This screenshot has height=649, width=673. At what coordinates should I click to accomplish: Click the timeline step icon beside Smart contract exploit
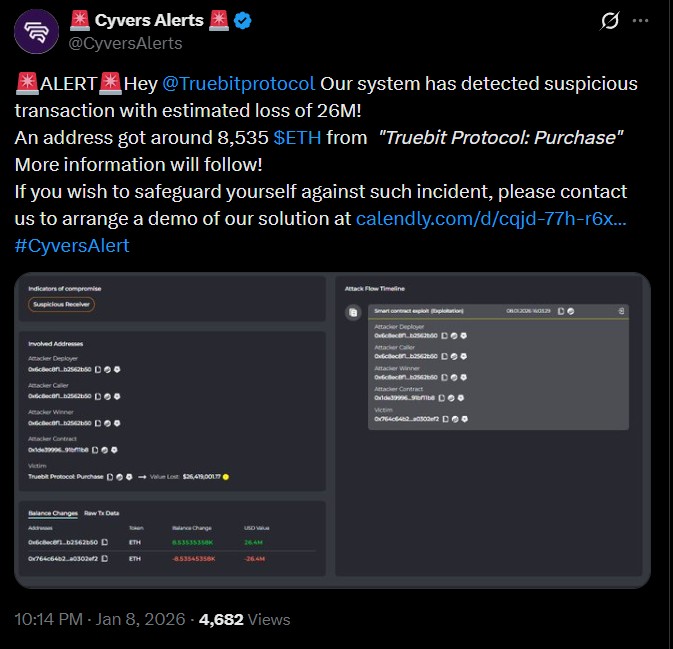(x=352, y=312)
